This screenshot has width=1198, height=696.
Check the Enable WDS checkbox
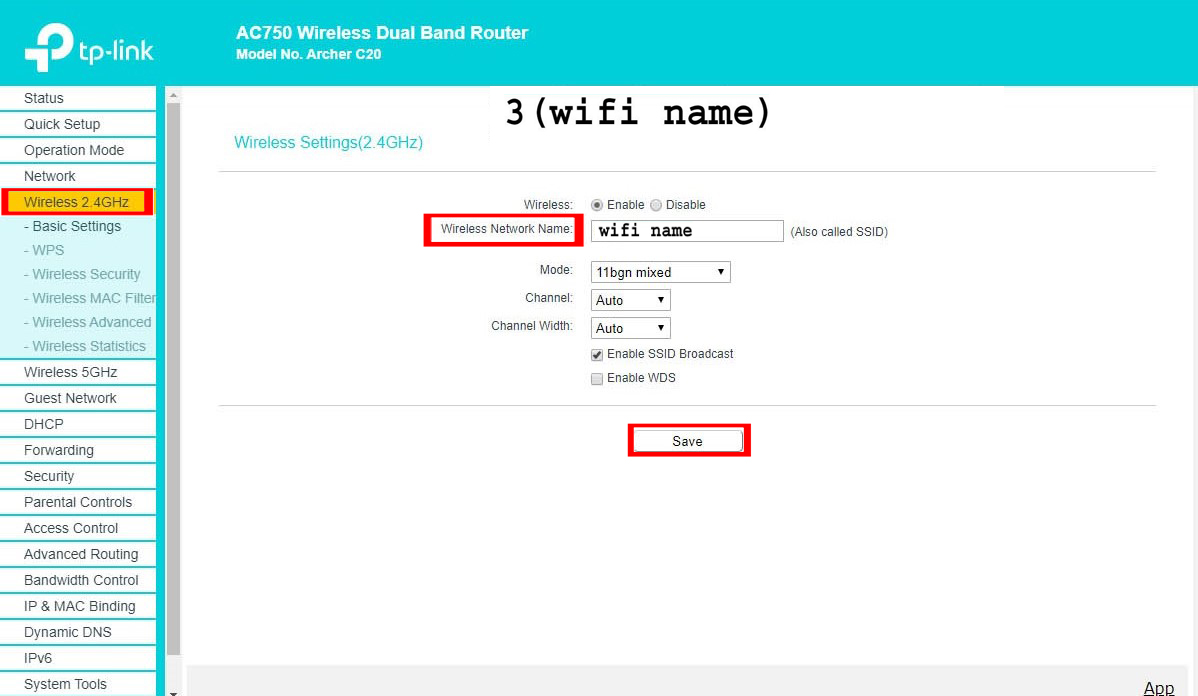click(x=597, y=379)
